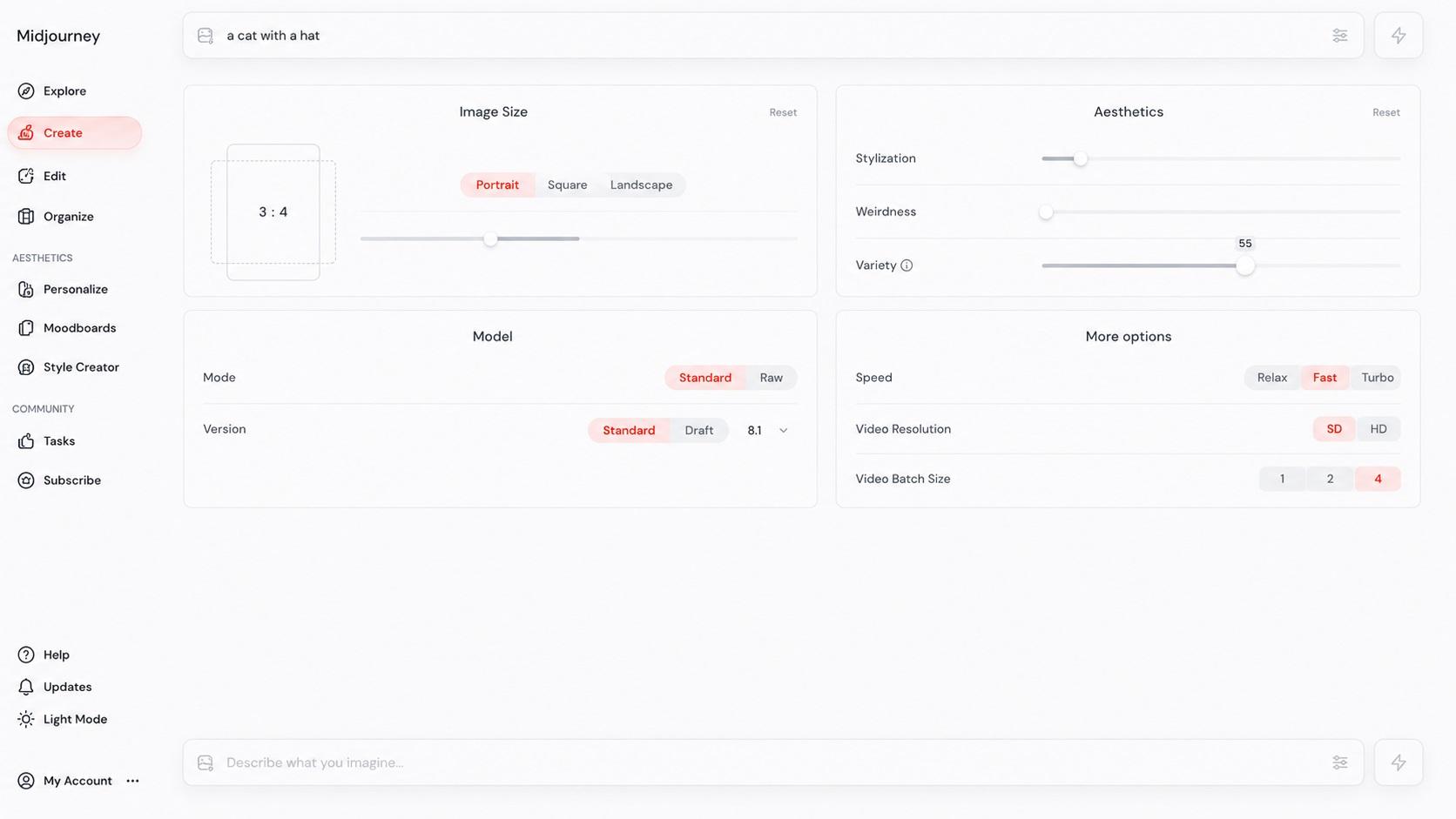Click the "Describe what you imagine..." field
The height and width of the screenshot is (819, 1456).
pyautogui.click(x=772, y=762)
